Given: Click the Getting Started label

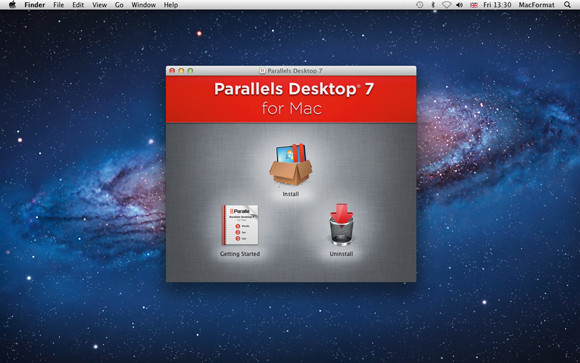Looking at the screenshot, I should (x=240, y=254).
